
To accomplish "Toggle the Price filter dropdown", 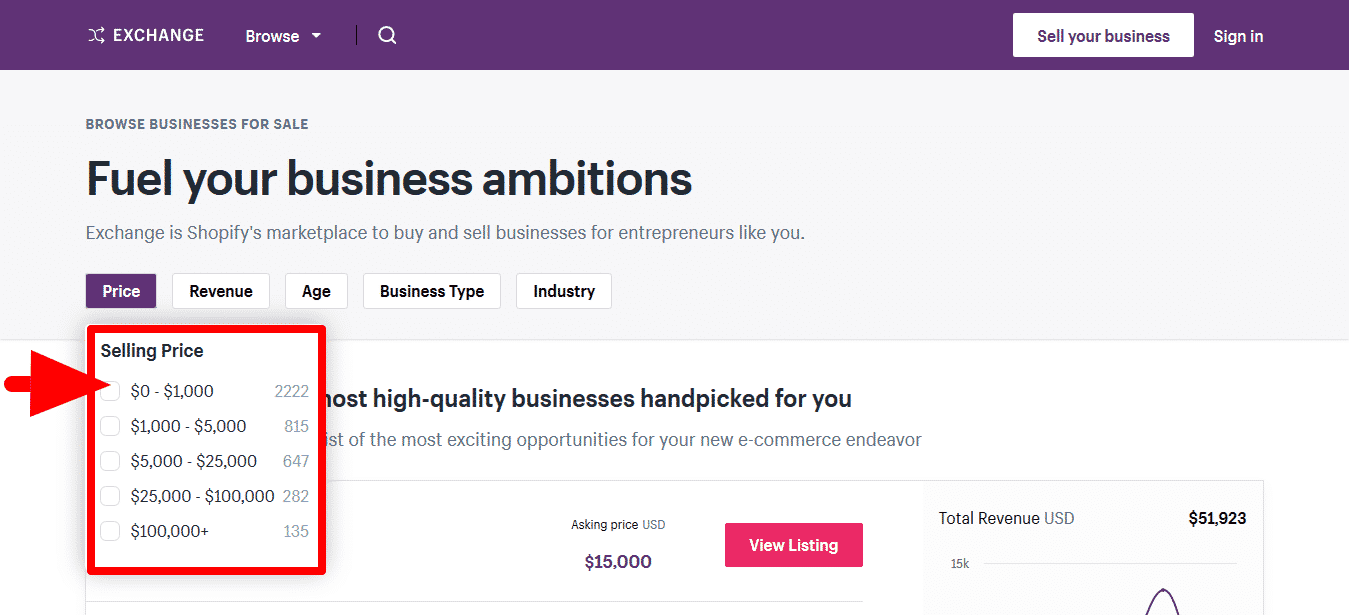I will (x=121, y=291).
